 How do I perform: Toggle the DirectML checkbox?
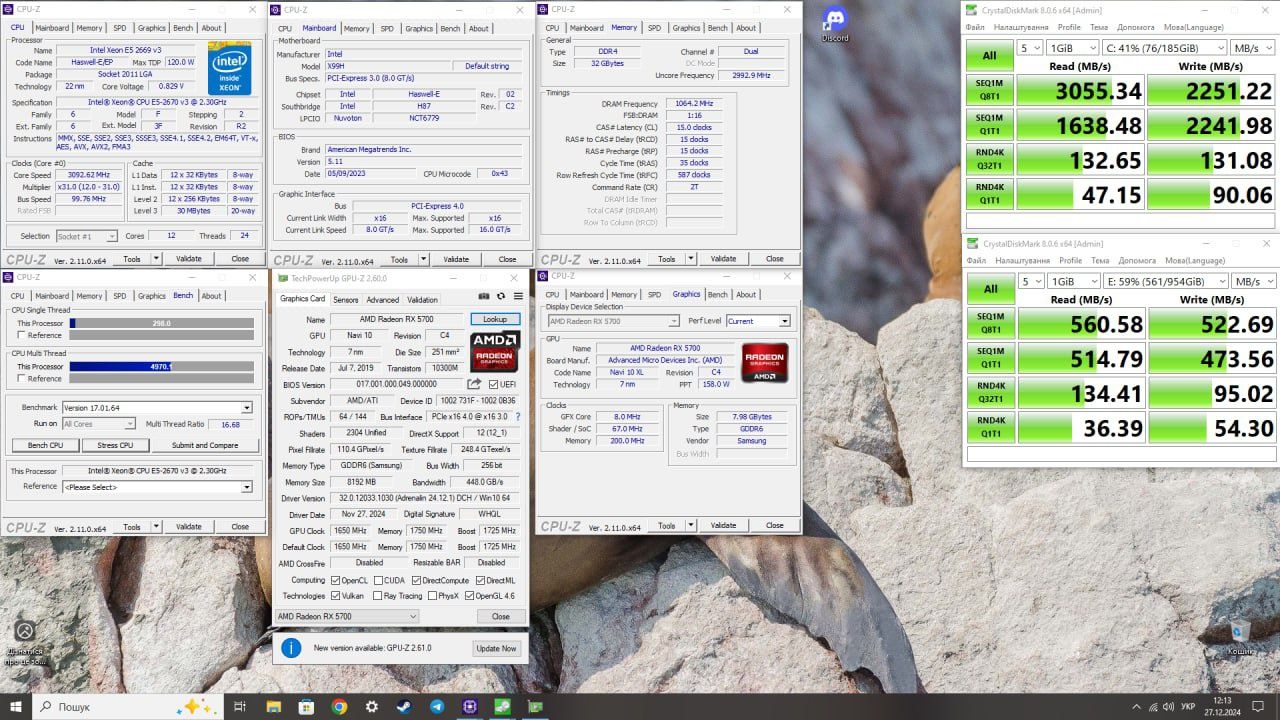[x=480, y=580]
